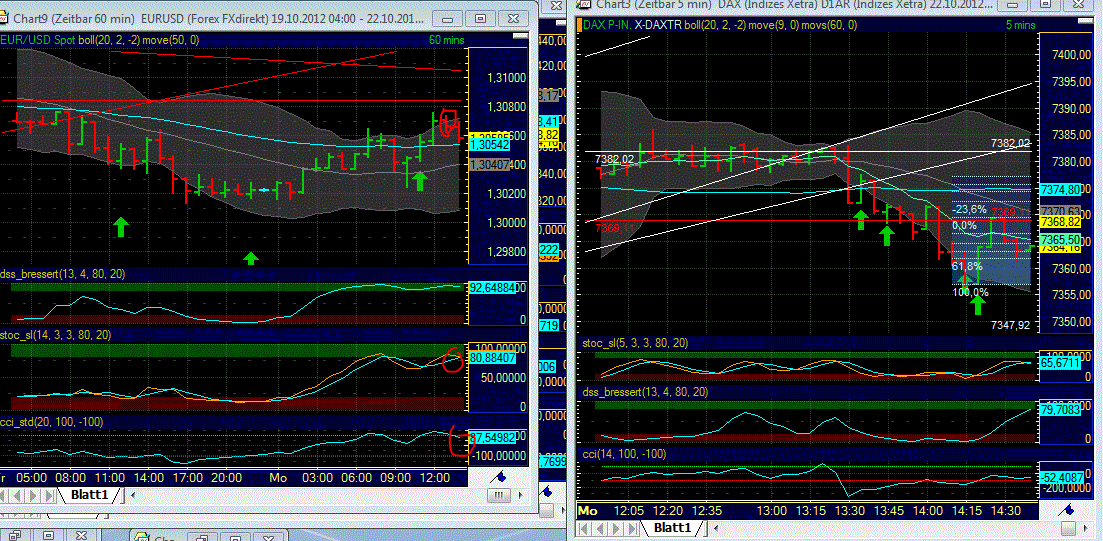Click the Chart3 horizontal scrollbar thumb
The image size is (1103, 541).
[x=1068, y=528]
